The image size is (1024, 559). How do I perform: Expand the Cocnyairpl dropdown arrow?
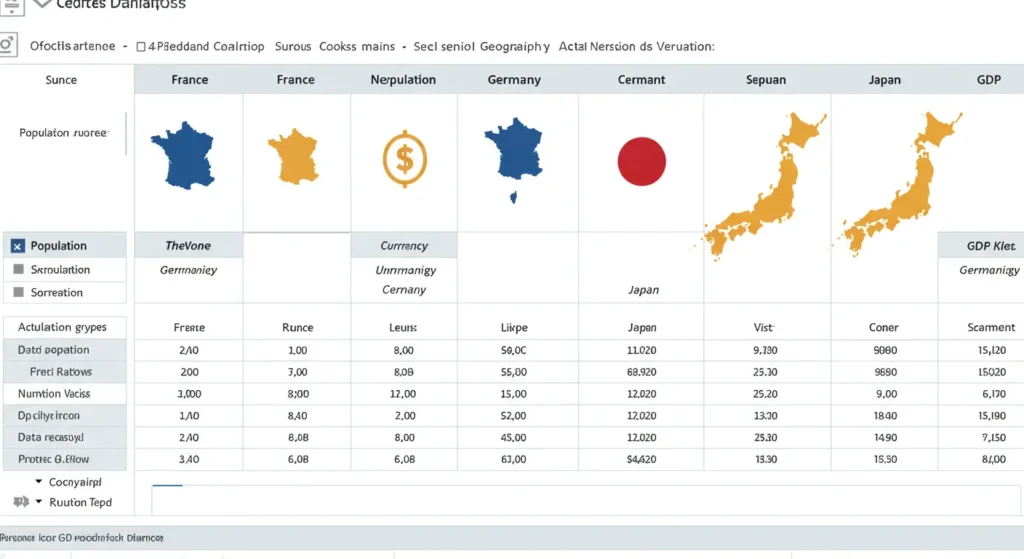[x=38, y=481]
